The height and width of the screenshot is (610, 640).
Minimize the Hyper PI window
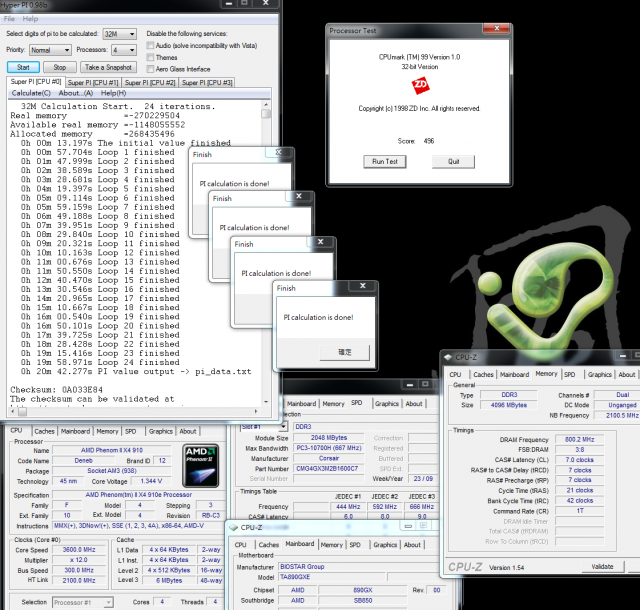coord(229,3)
